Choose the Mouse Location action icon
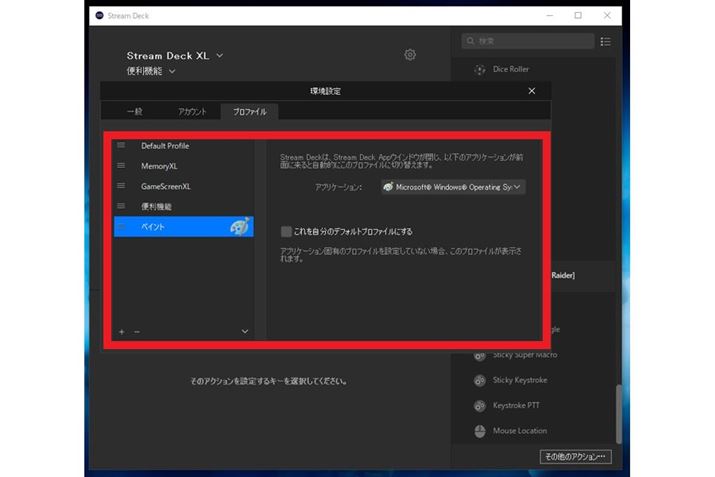 (479, 431)
